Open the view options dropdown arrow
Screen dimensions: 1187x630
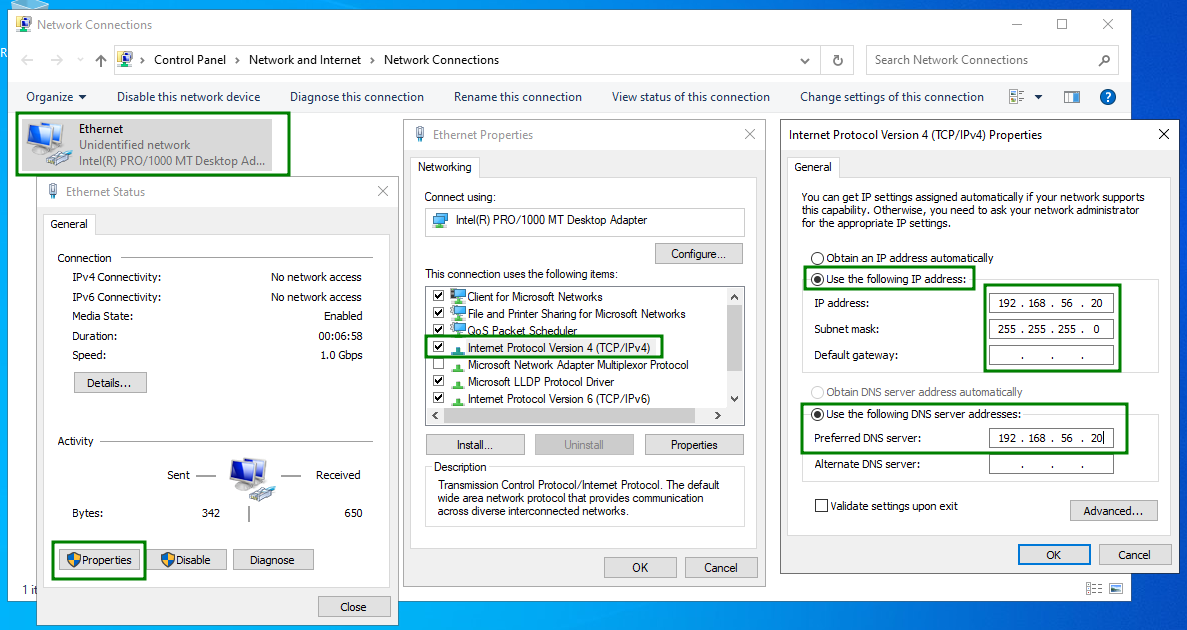coord(1039,97)
